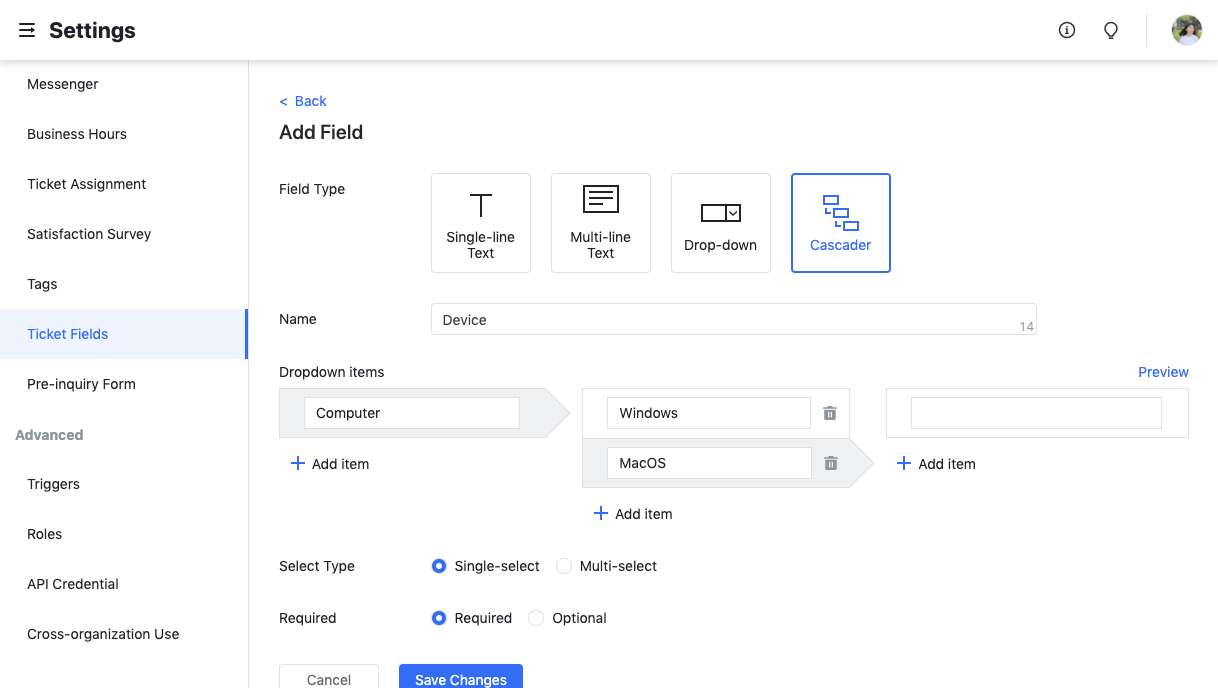Delete the MacOS item with trash icon
1218x688 pixels.
click(x=830, y=463)
